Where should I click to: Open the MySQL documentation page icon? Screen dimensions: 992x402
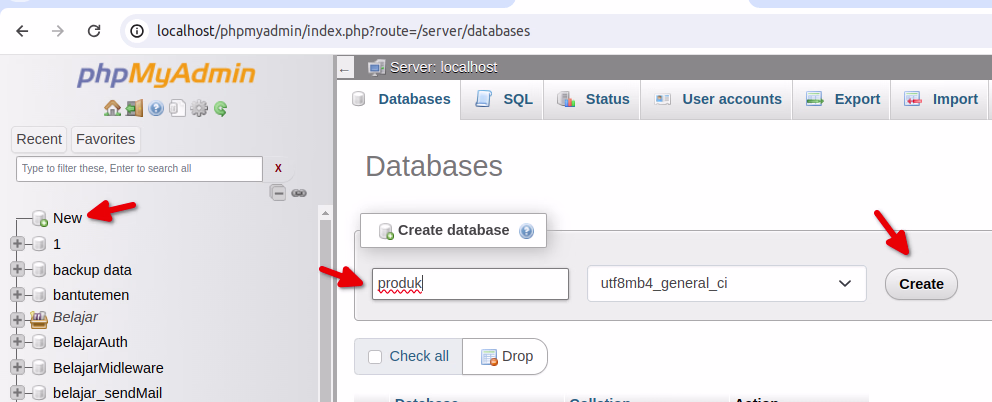[177, 109]
